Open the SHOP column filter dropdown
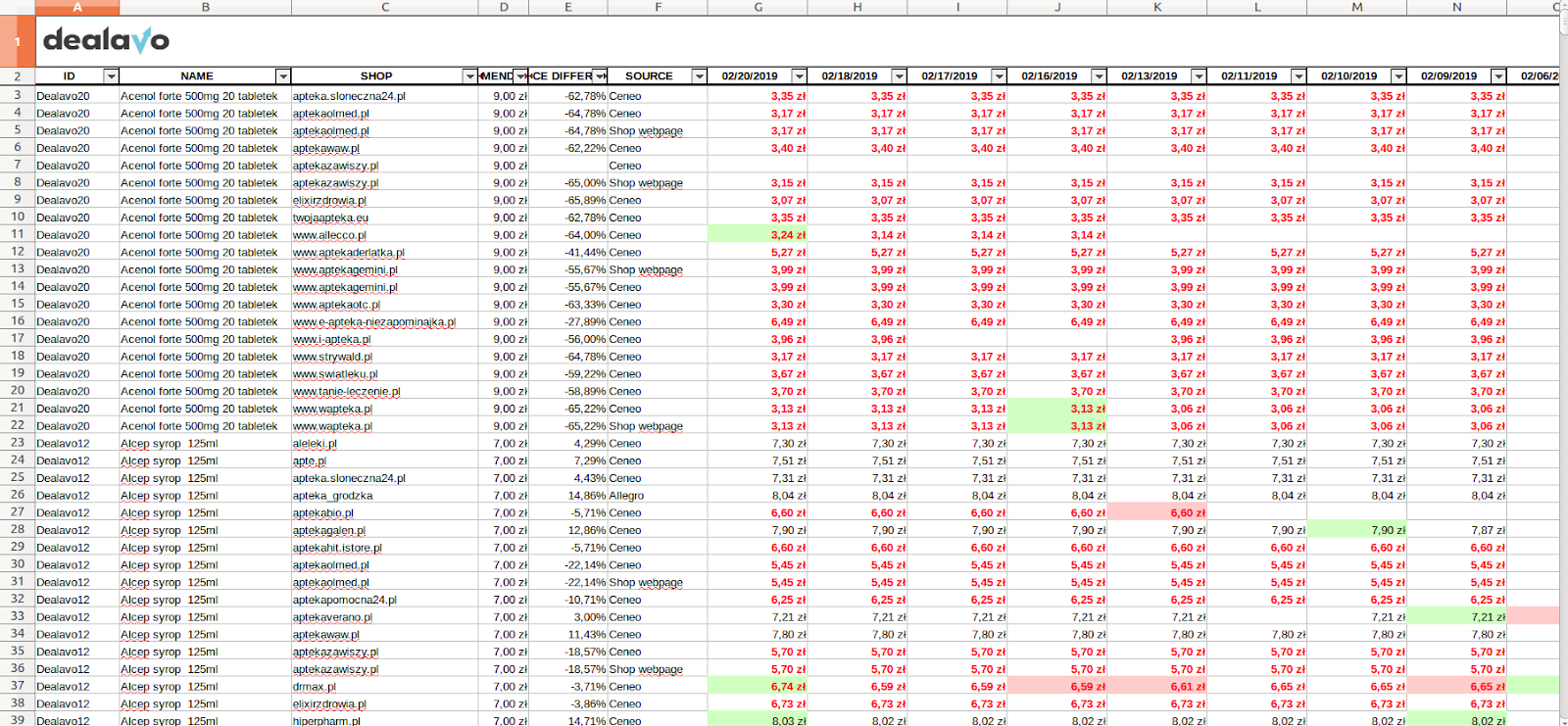This screenshot has width=1568, height=726. pos(469,76)
